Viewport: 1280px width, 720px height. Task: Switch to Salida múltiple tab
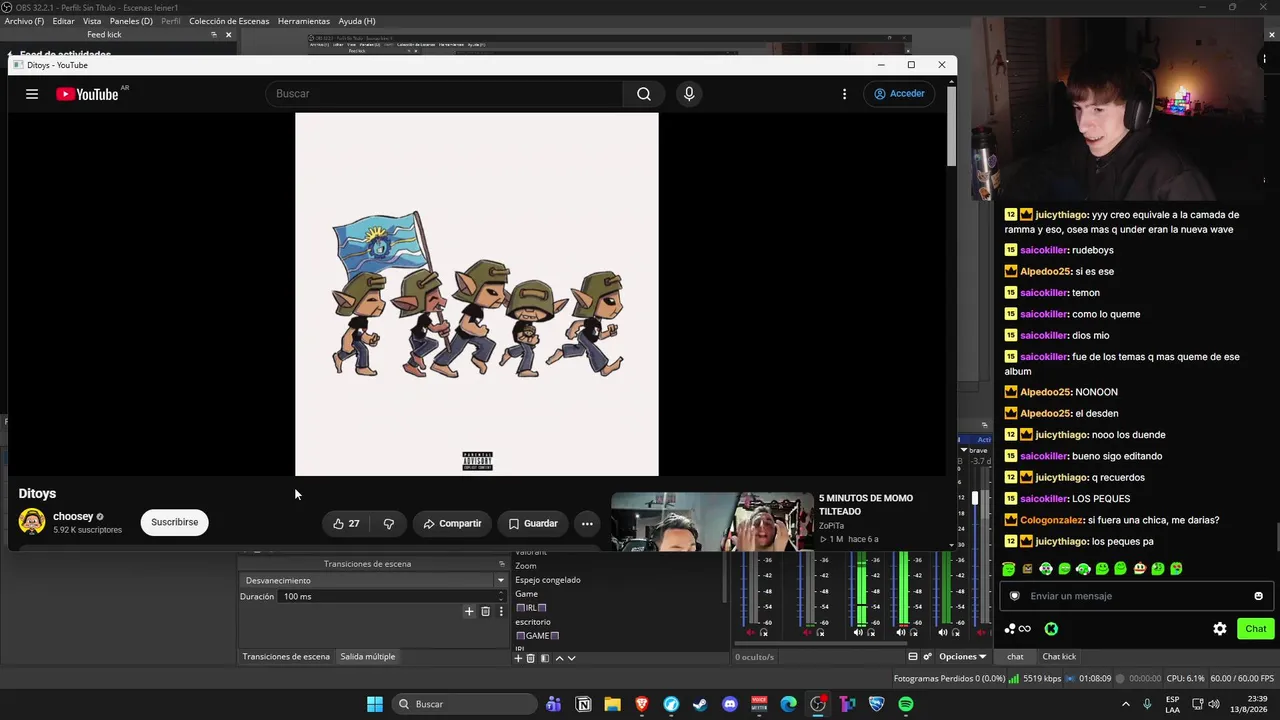click(368, 657)
